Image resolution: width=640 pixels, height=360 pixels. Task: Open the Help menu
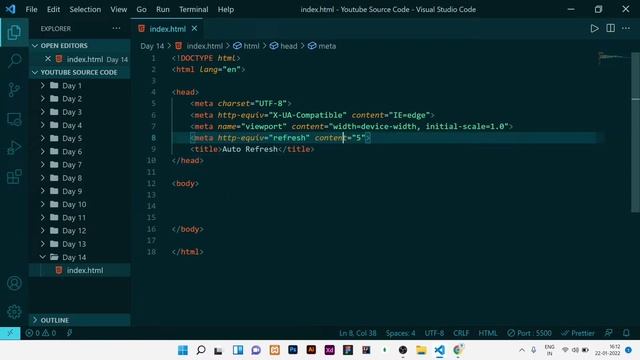coord(225,9)
